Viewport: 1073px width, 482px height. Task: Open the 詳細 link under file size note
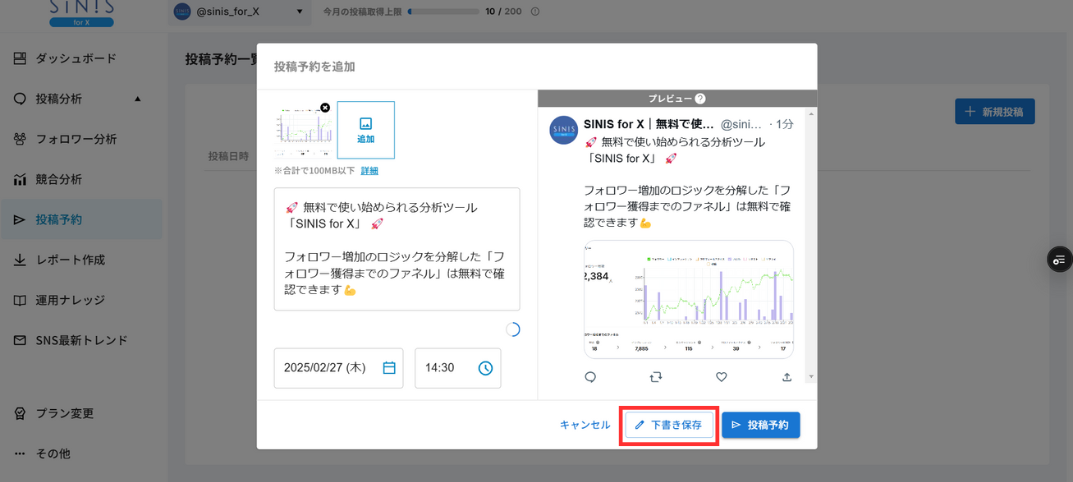(x=370, y=171)
